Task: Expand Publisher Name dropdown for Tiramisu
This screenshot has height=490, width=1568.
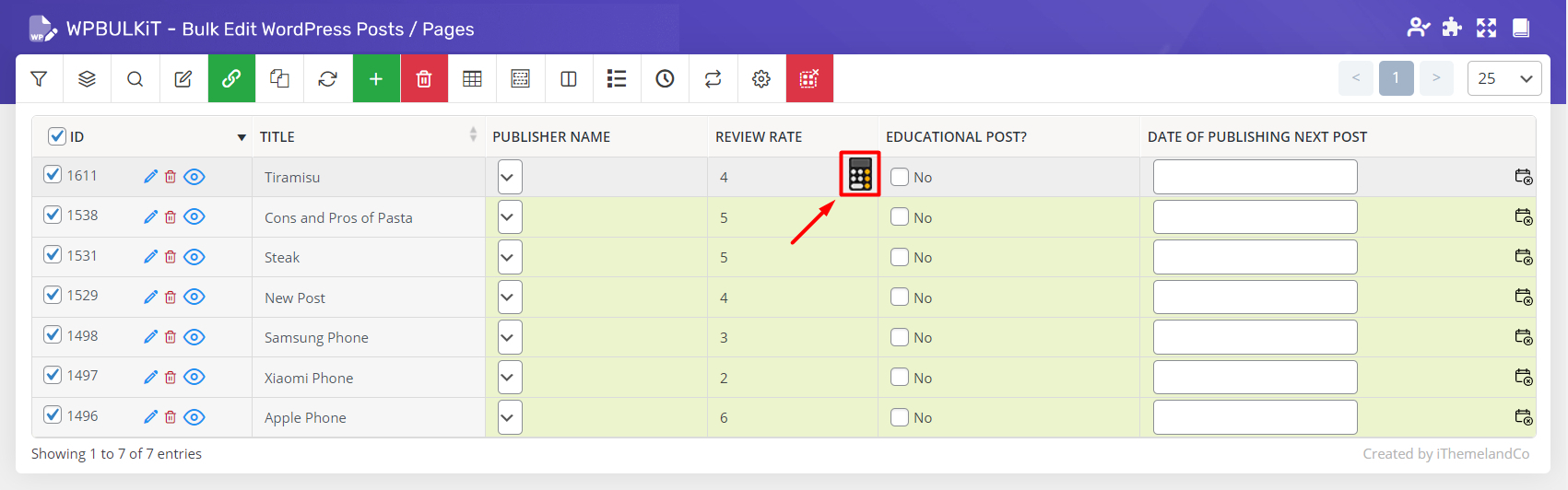Action: [x=510, y=177]
